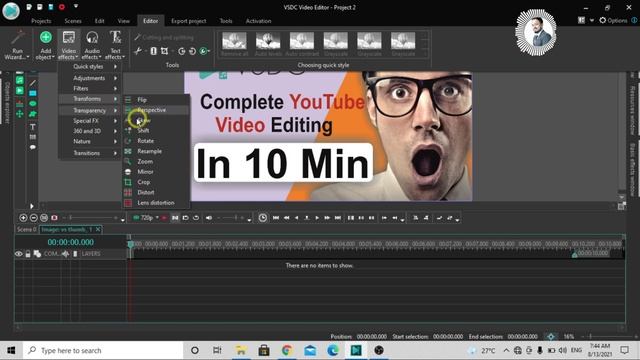
Task: Choose Resample transform effect
Action: (156, 151)
